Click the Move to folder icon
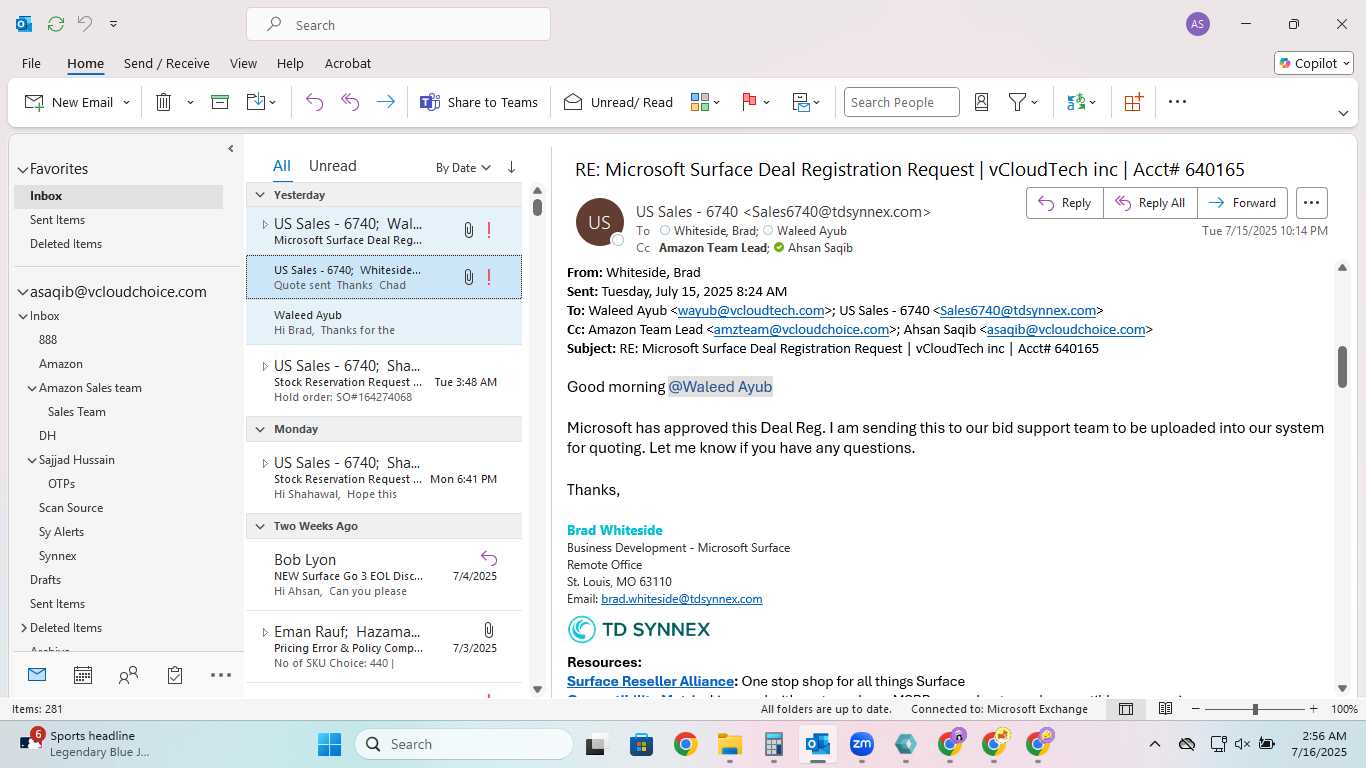Viewport: 1366px width, 768px height. click(255, 102)
